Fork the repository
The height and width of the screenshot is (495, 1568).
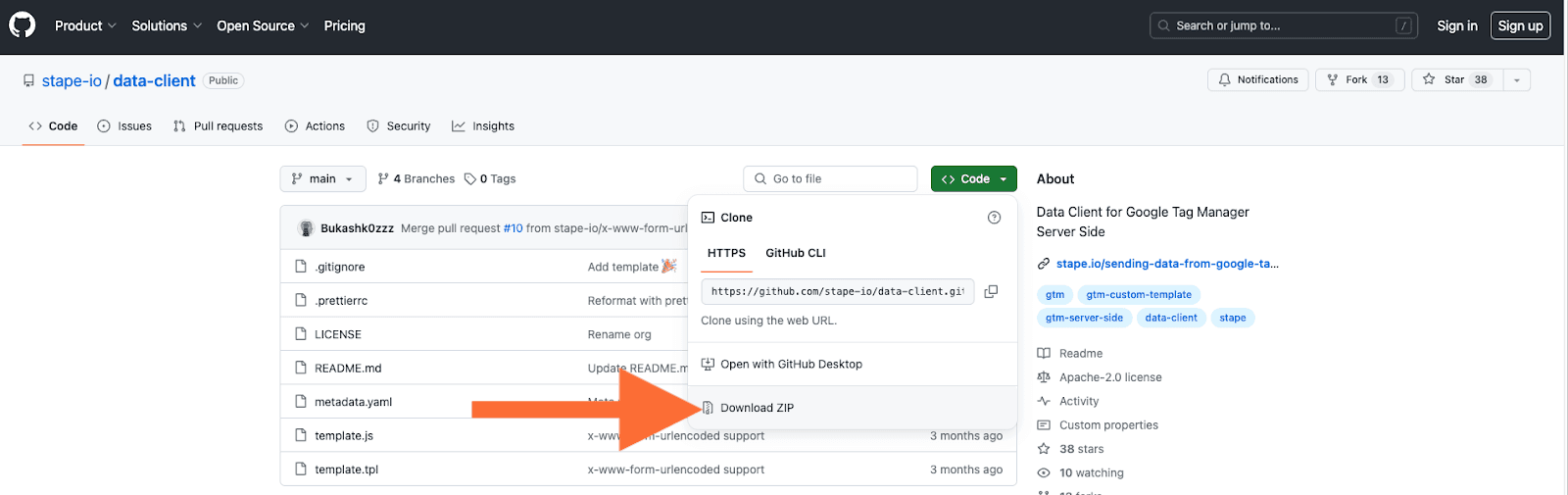coord(1359,79)
